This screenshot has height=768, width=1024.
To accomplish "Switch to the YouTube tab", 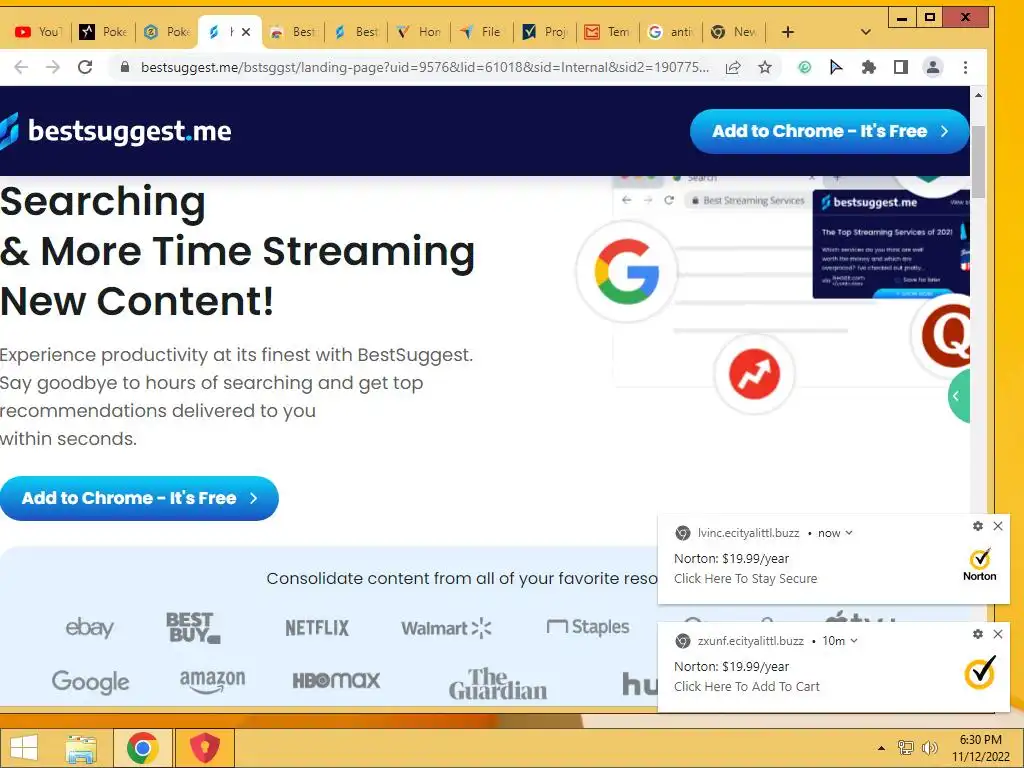I will coord(38,32).
